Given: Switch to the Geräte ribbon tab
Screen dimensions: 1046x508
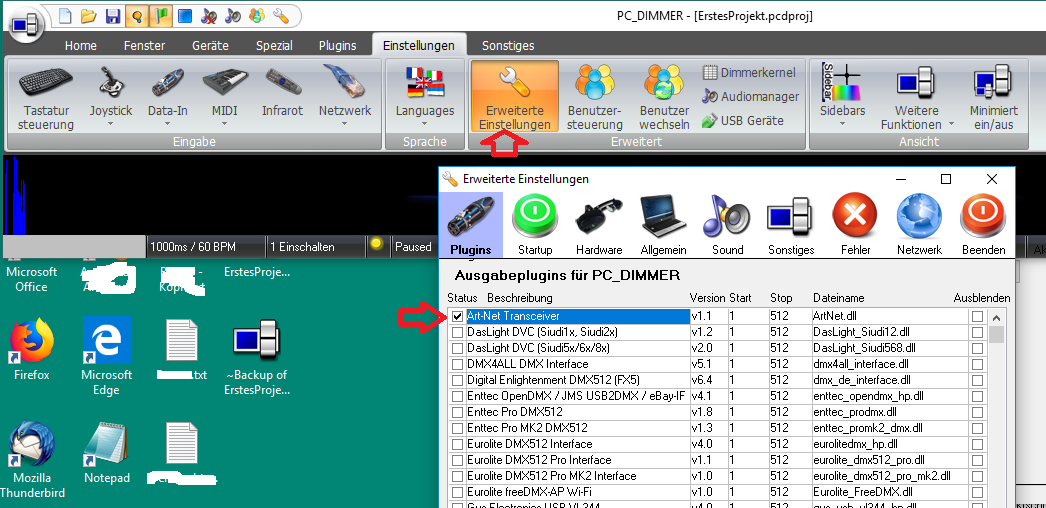Looking at the screenshot, I should [x=210, y=45].
